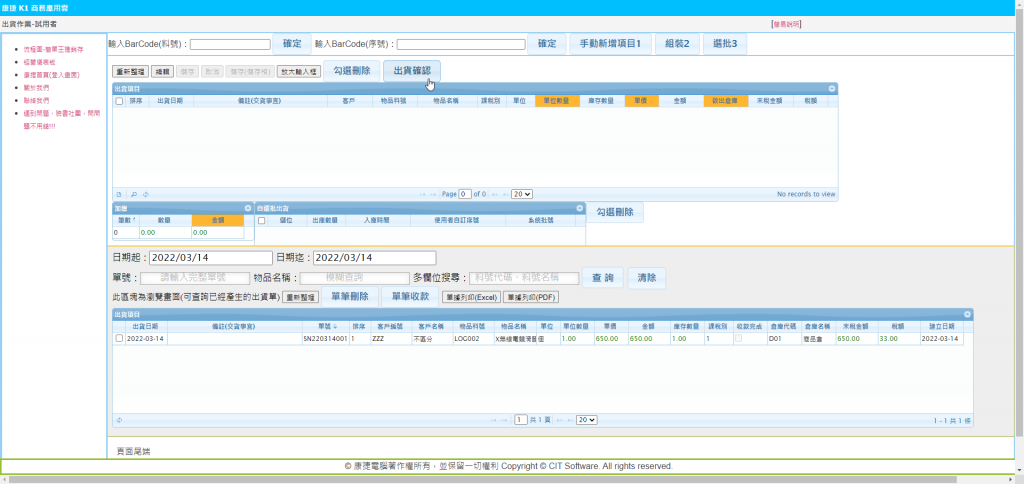Collapse the lower 出貨項目 results grid
1024x484 pixels.
pyautogui.click(x=967, y=314)
